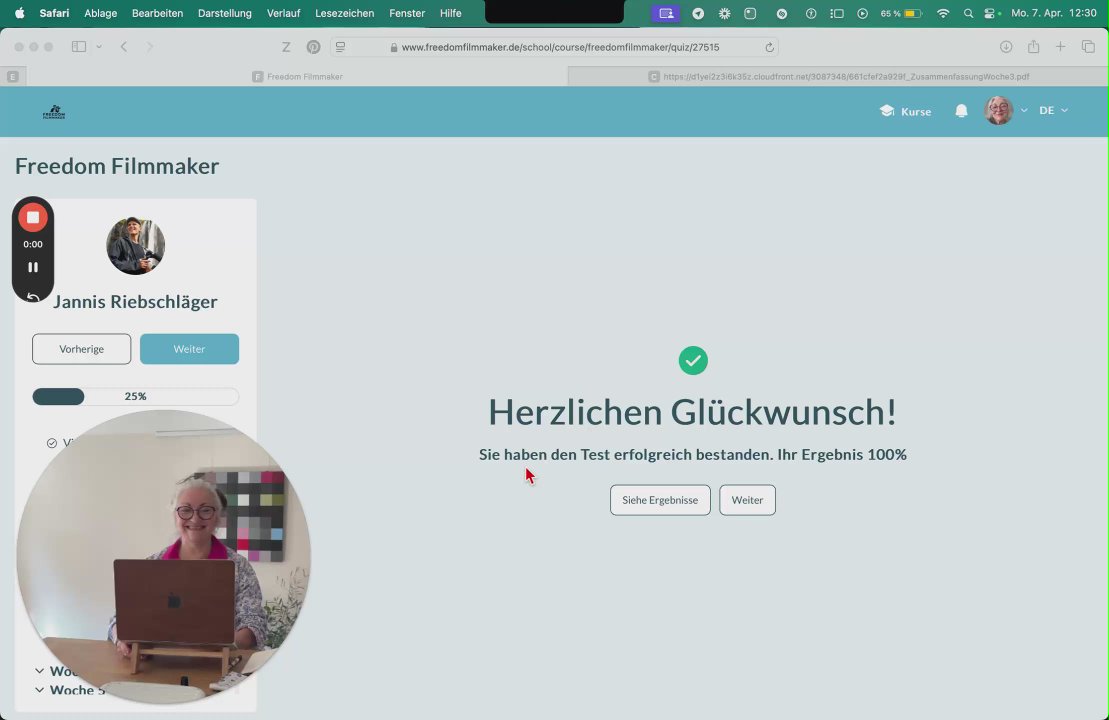The image size is (1109, 720).
Task: Click the play circle menu bar icon
Action: [862, 13]
